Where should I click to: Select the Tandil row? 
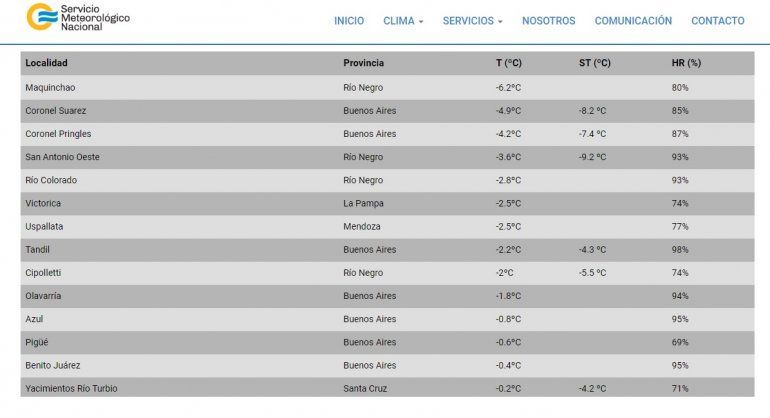coord(38,249)
